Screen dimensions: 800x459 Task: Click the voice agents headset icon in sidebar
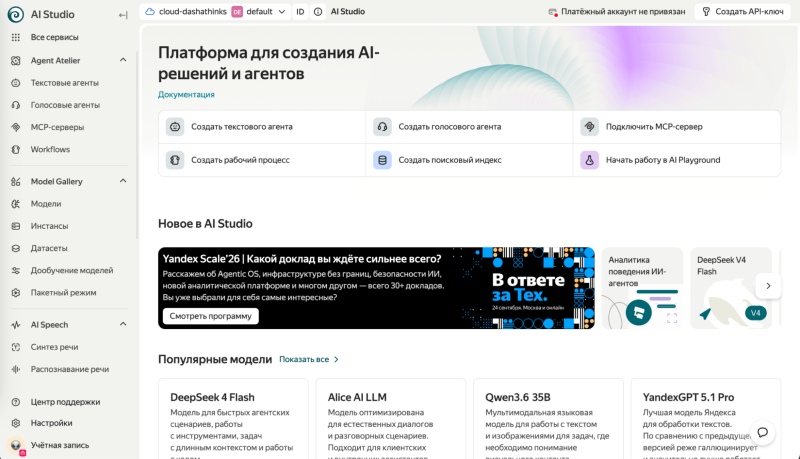click(x=16, y=105)
